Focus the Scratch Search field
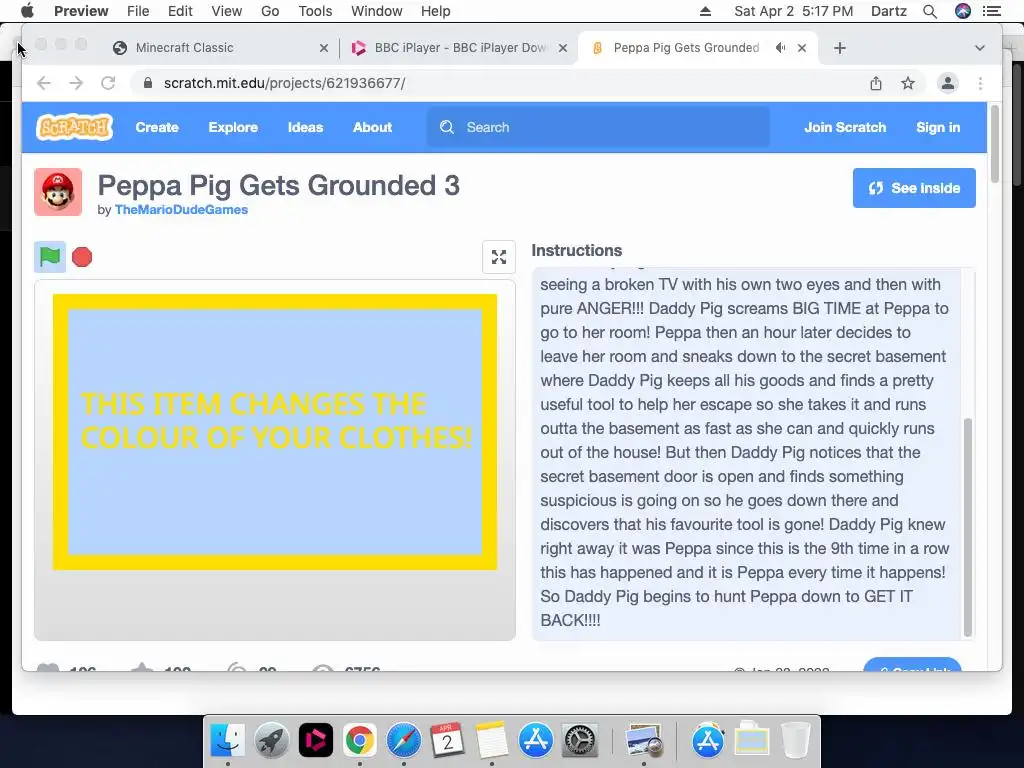 598,127
